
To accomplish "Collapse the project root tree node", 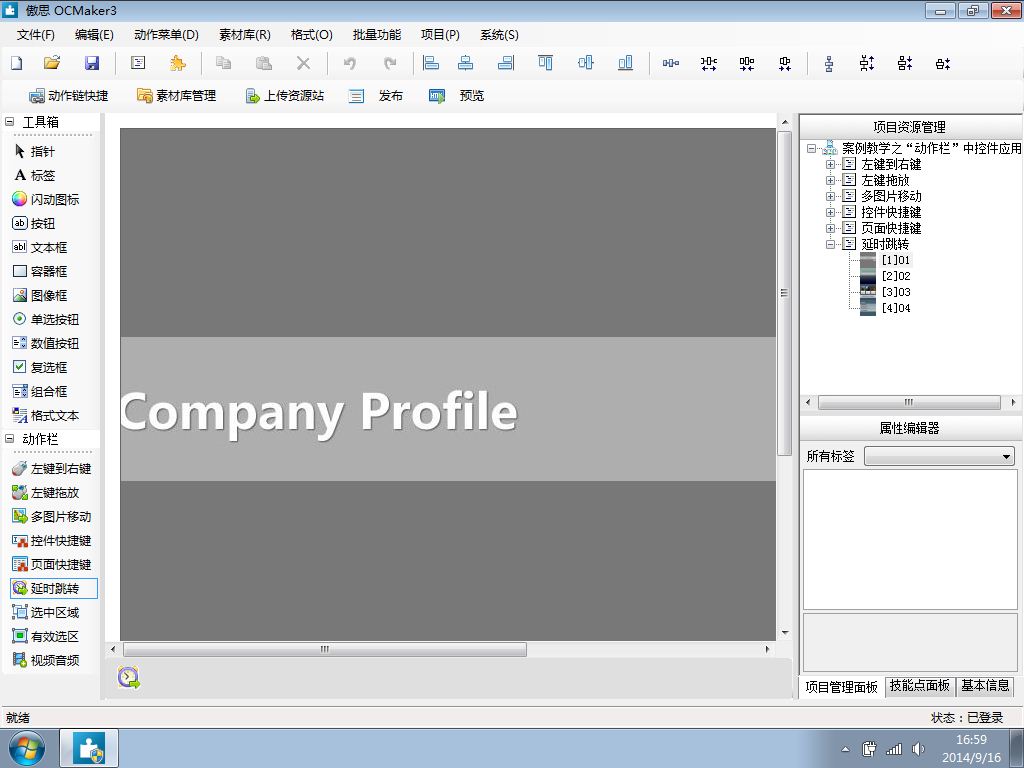I will pos(812,148).
